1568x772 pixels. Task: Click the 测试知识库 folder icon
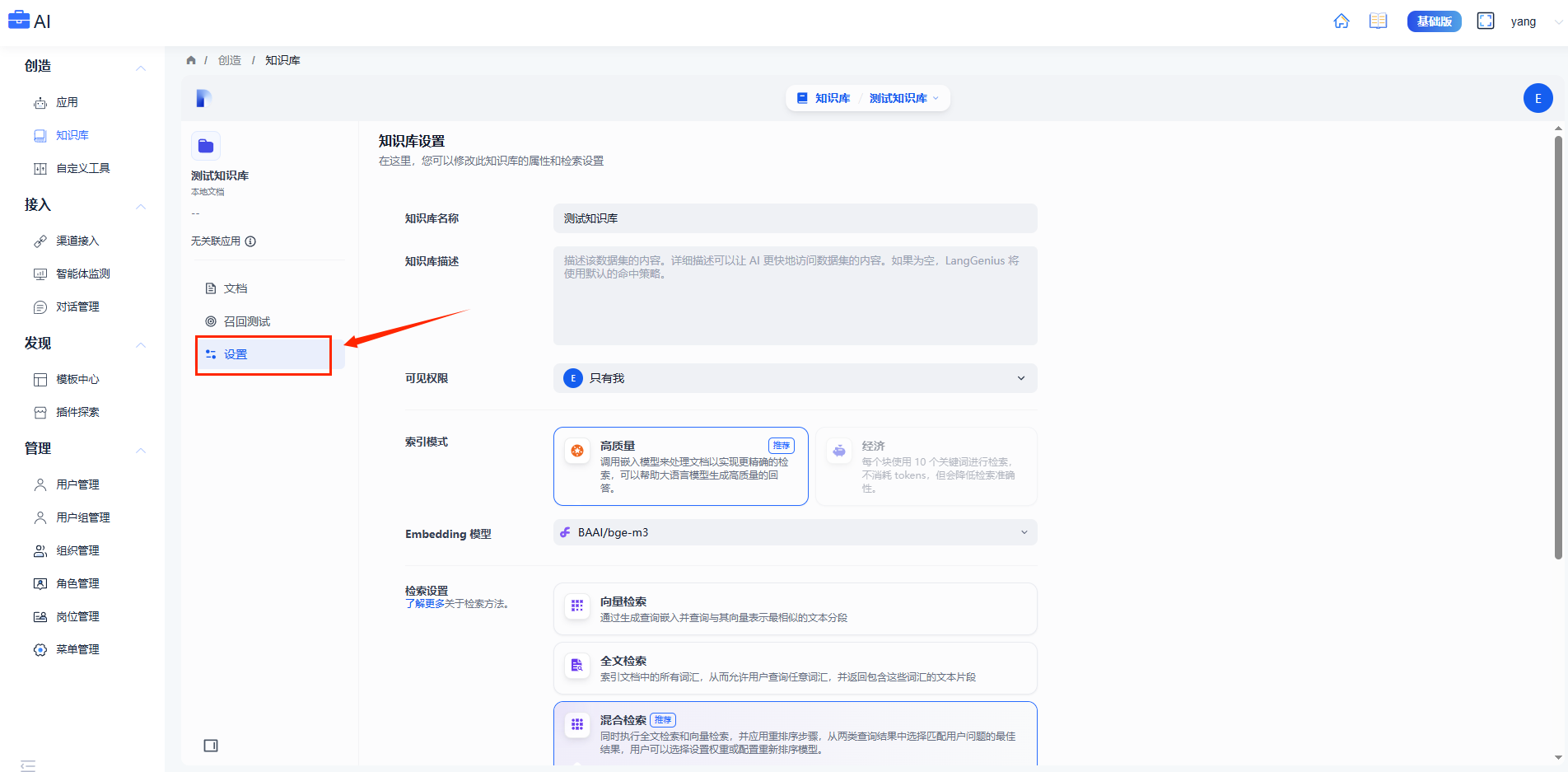206,146
